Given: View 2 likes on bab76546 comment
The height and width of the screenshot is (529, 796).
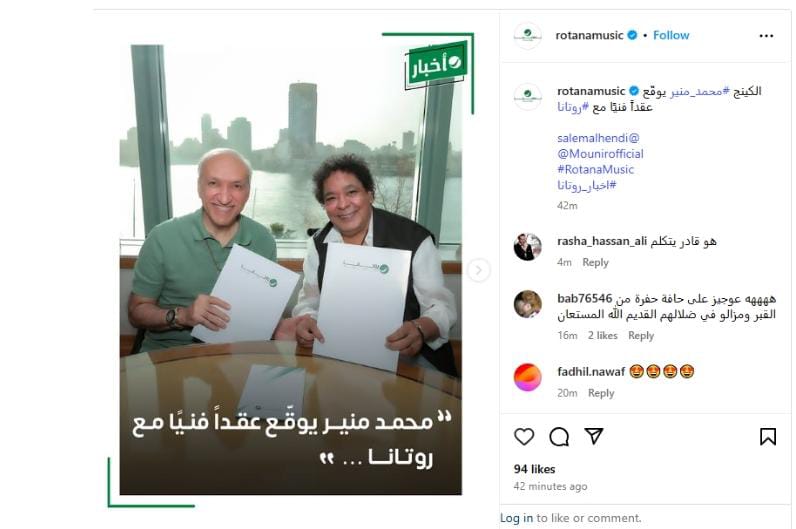Looking at the screenshot, I should (x=603, y=336).
